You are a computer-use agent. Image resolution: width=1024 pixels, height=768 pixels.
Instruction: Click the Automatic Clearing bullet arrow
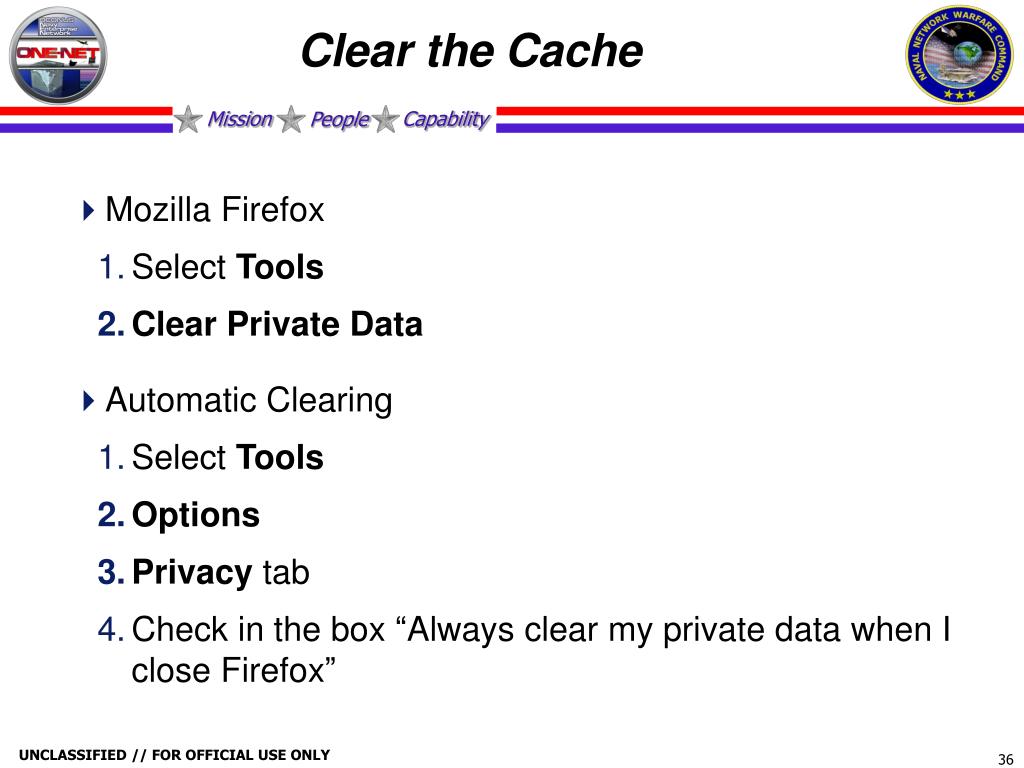coord(89,400)
